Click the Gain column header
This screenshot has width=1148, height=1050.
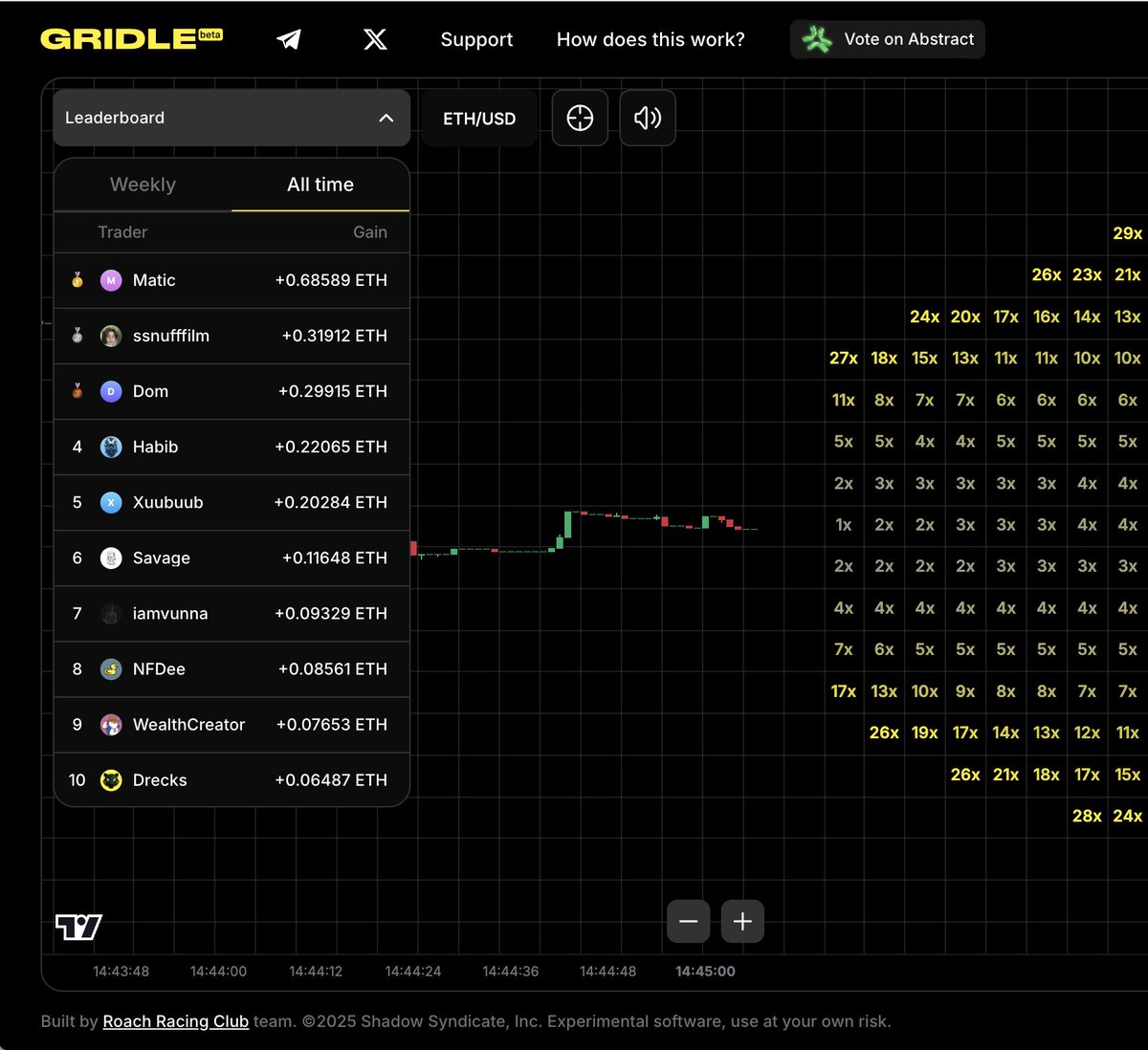tap(370, 232)
